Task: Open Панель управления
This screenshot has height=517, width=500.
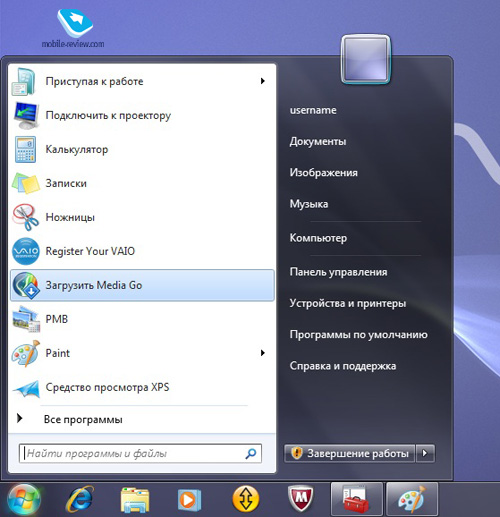Action: point(338,272)
